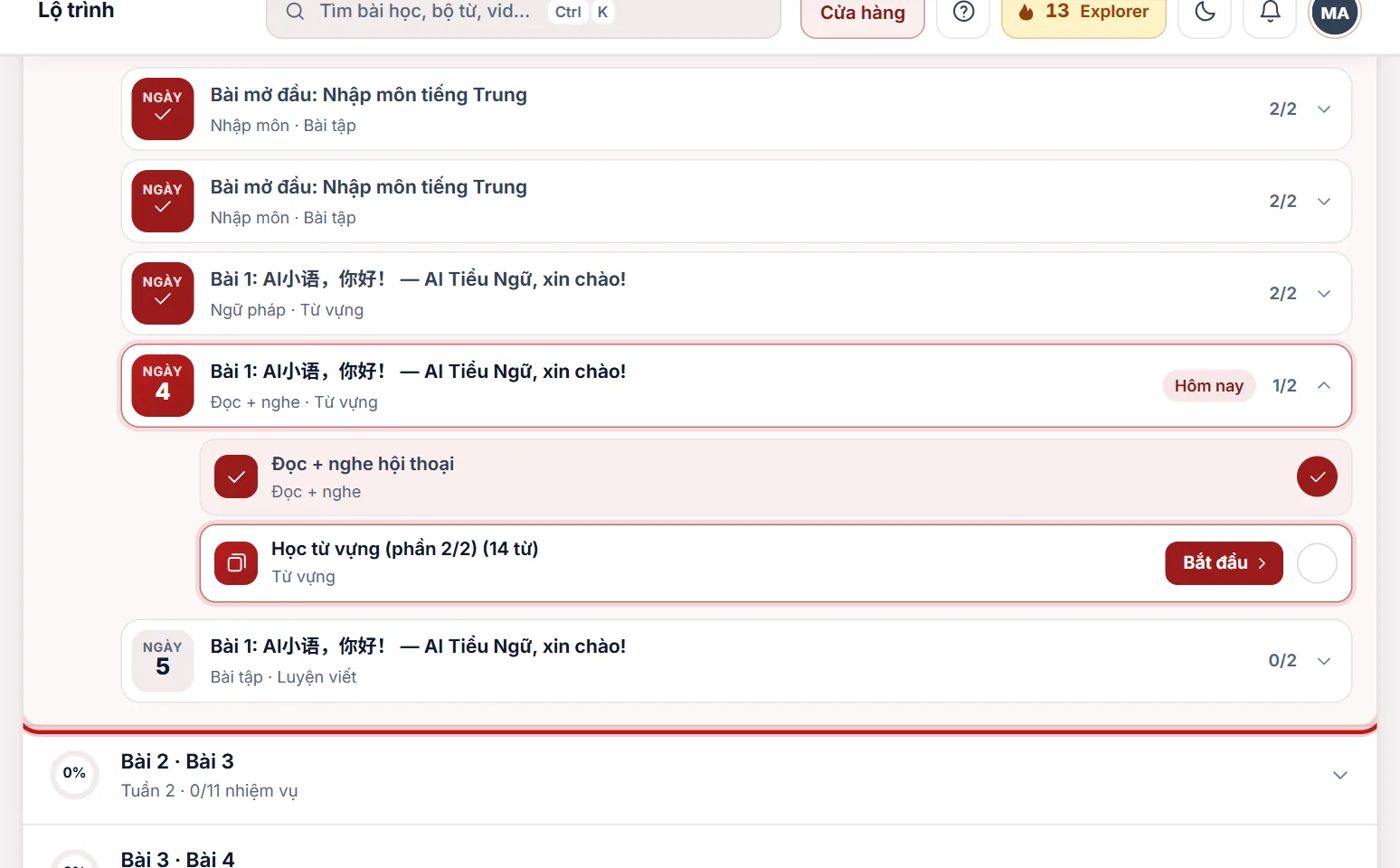Open the help question mark icon

point(964,12)
